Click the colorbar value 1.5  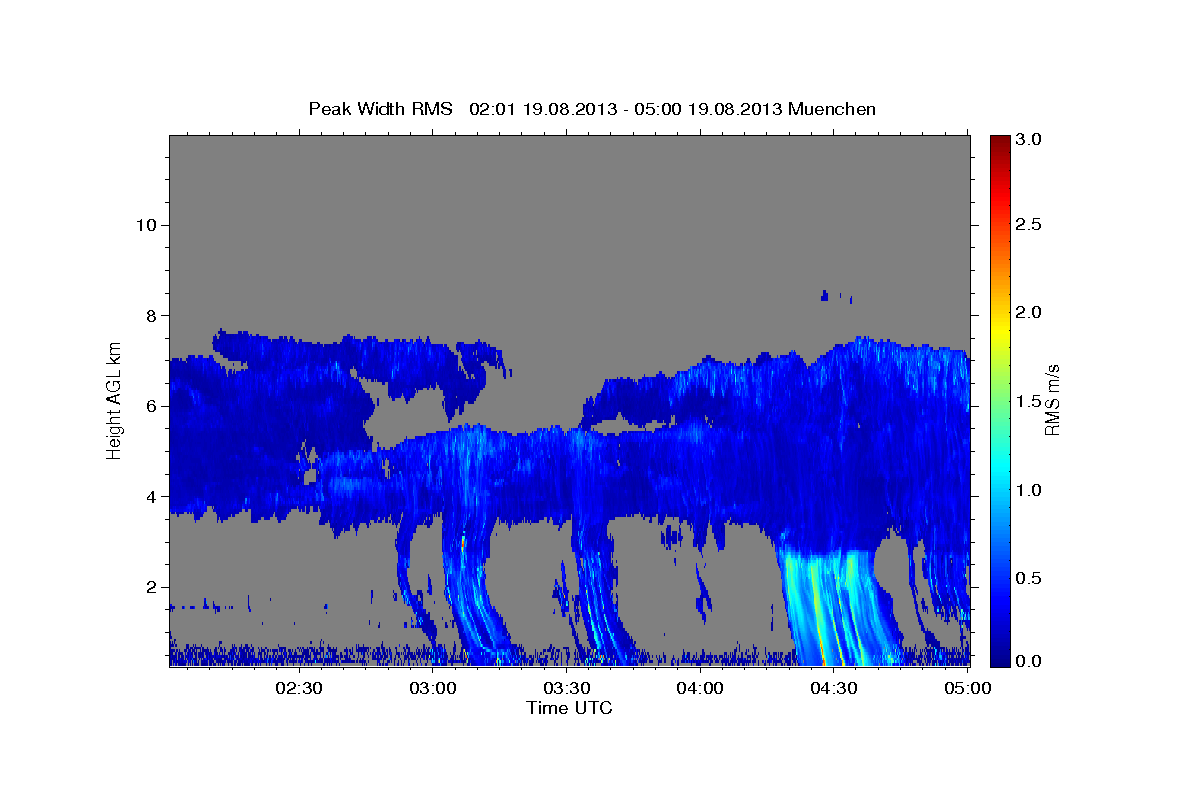[1030, 401]
